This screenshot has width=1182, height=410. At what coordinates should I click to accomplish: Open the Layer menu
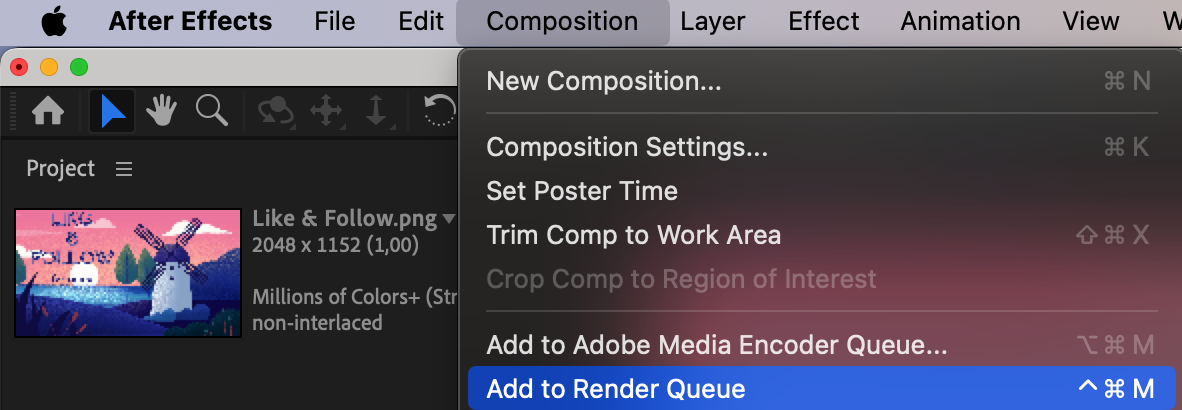[713, 21]
